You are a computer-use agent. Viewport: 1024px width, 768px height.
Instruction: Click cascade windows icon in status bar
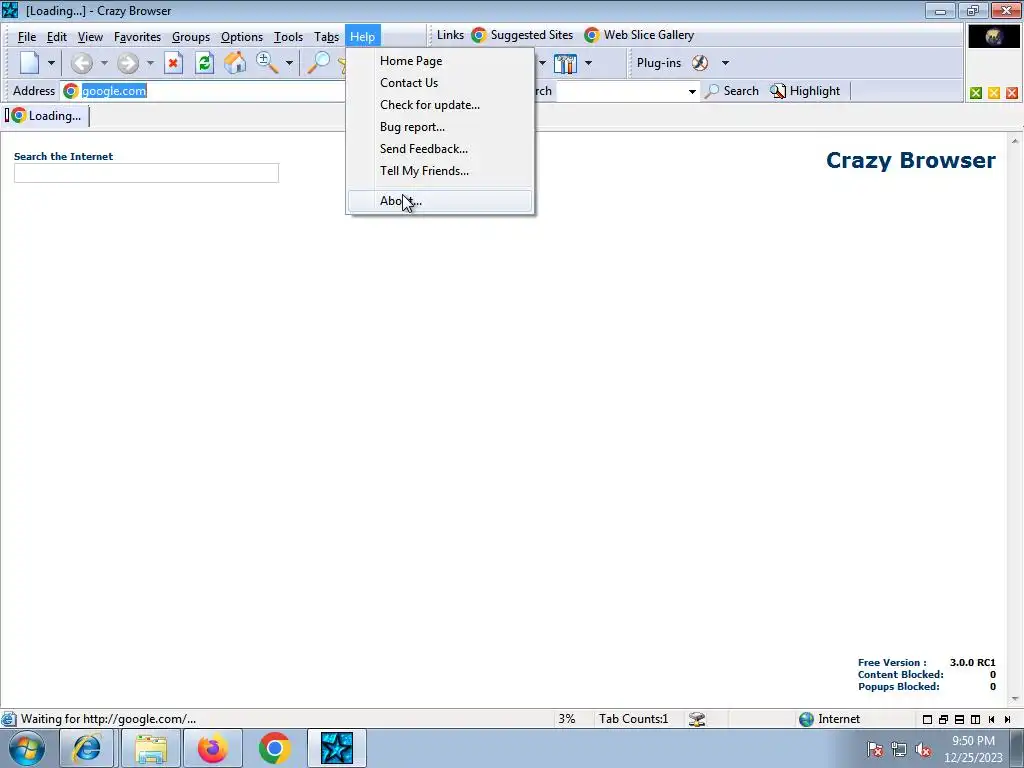[x=943, y=720]
